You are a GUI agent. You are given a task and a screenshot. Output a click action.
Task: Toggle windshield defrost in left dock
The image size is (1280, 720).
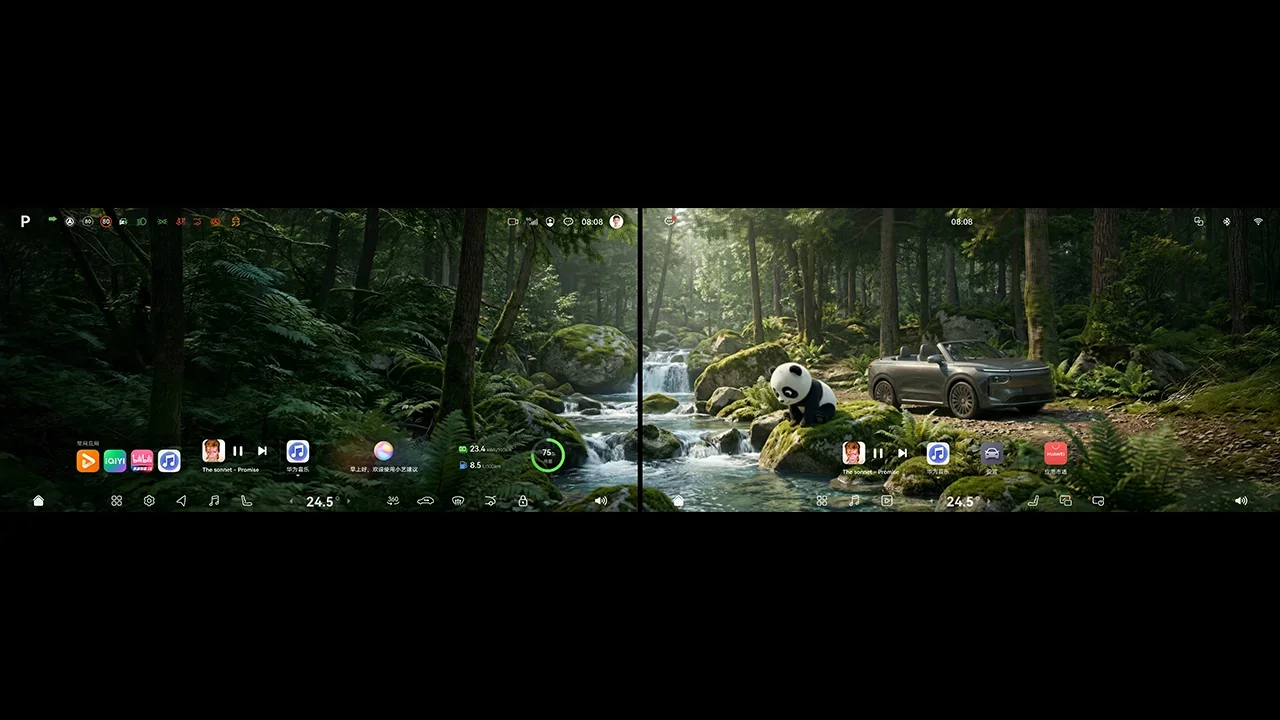(x=457, y=501)
